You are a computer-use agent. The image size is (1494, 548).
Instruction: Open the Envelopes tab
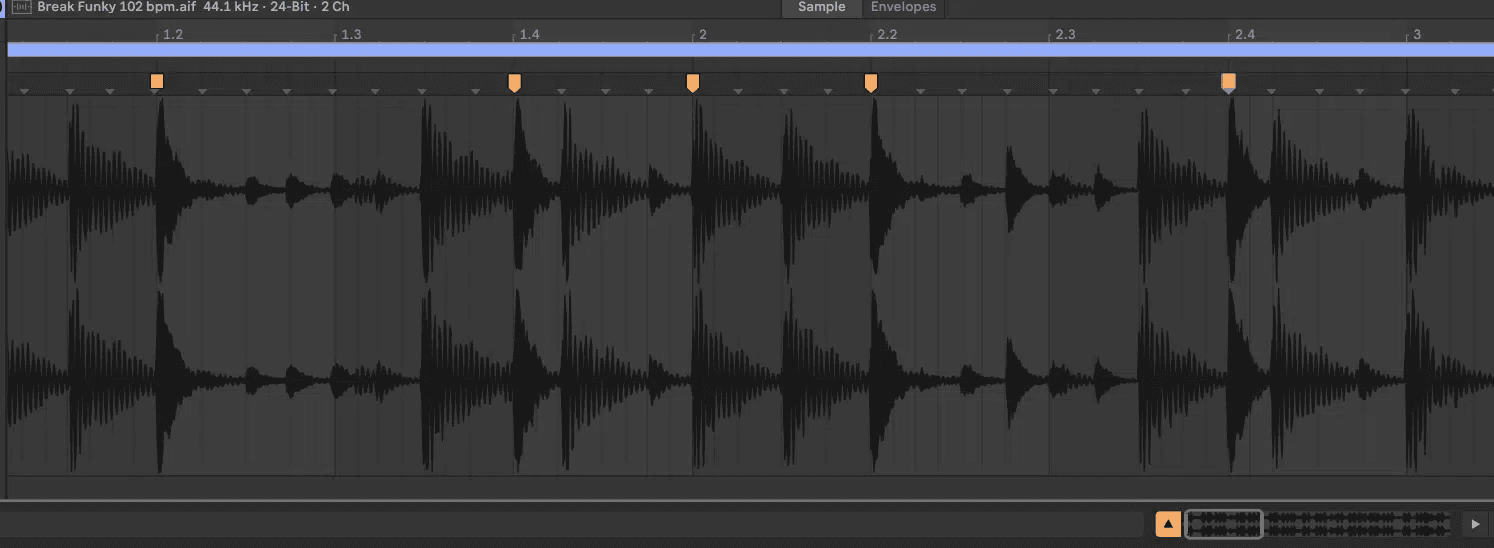903,7
